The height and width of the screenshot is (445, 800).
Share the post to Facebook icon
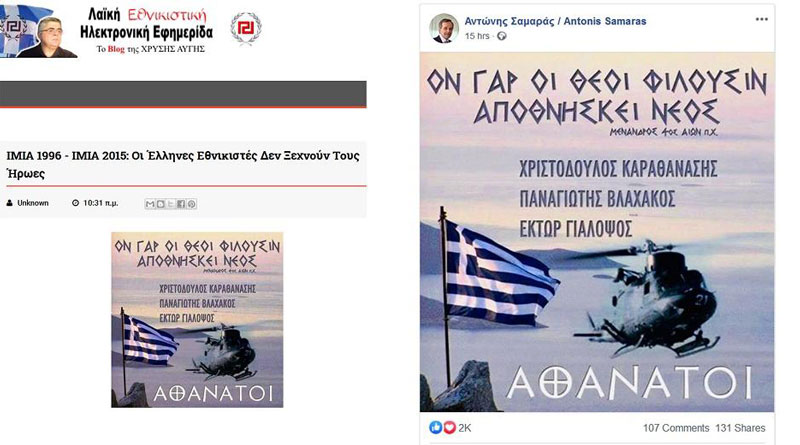pyautogui.click(x=181, y=204)
